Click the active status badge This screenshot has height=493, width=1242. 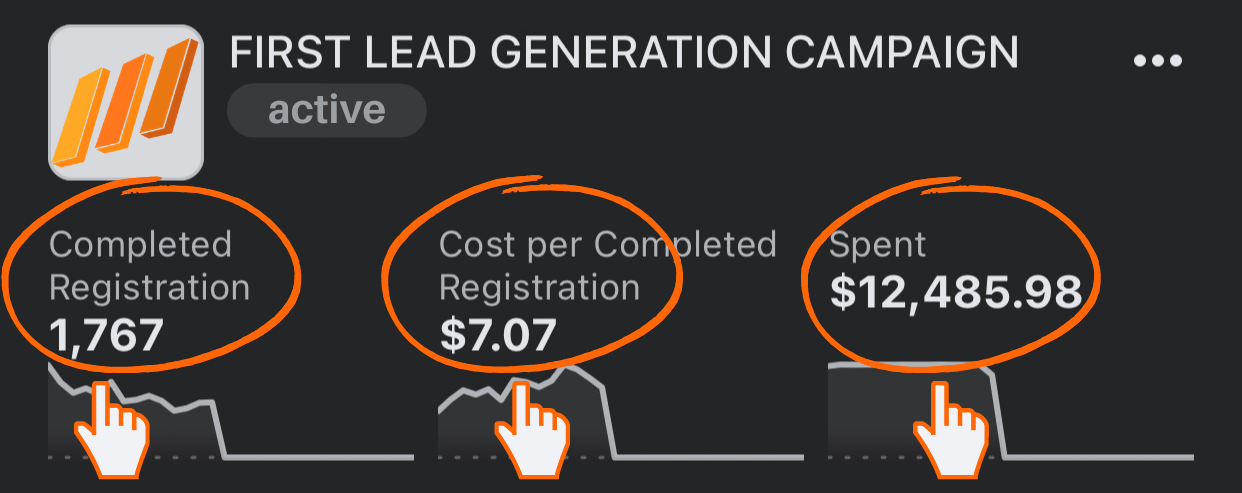327,109
